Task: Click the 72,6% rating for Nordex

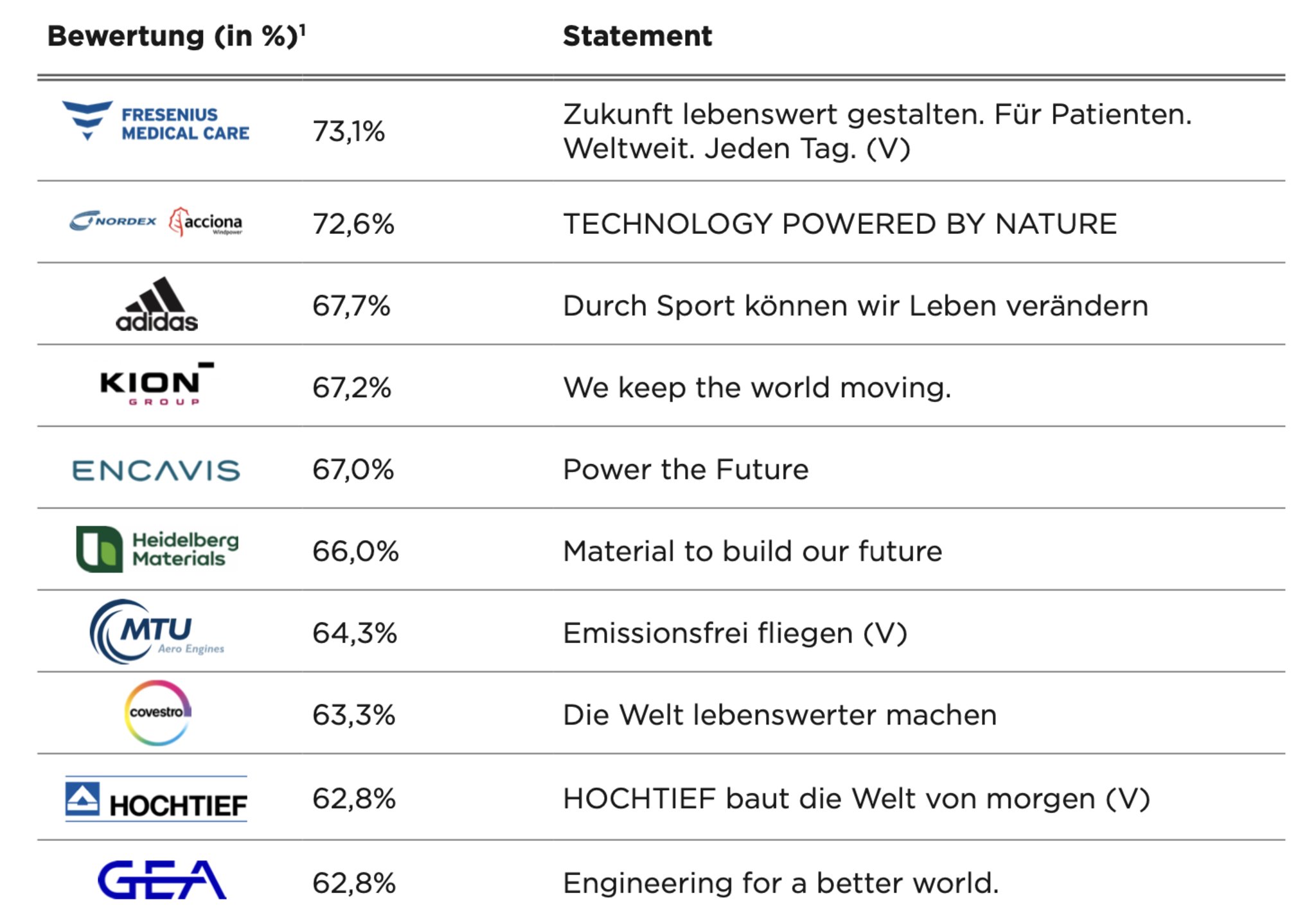Action: click(x=353, y=224)
